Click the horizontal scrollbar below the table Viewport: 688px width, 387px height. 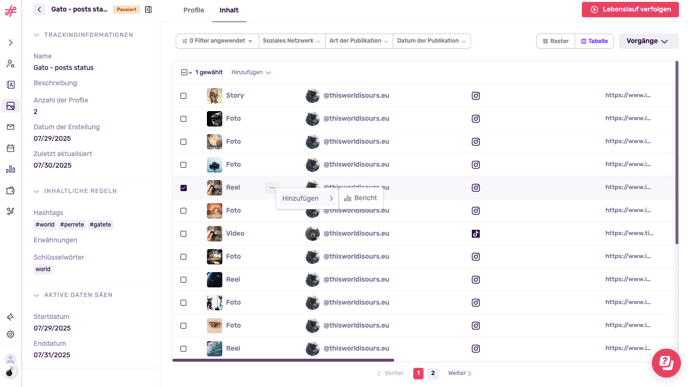[x=283, y=360]
